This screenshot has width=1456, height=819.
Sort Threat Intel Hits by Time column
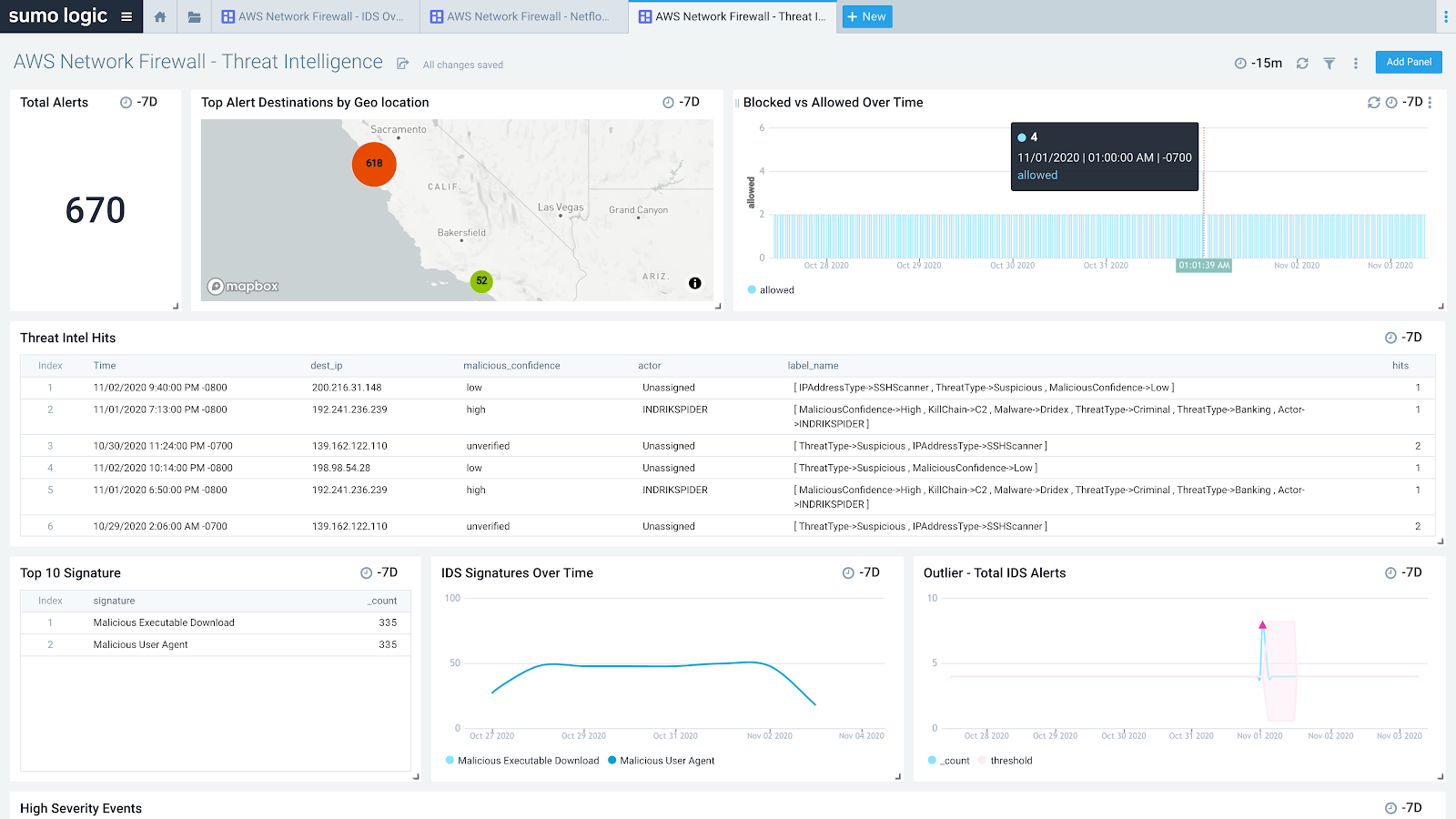click(x=105, y=366)
